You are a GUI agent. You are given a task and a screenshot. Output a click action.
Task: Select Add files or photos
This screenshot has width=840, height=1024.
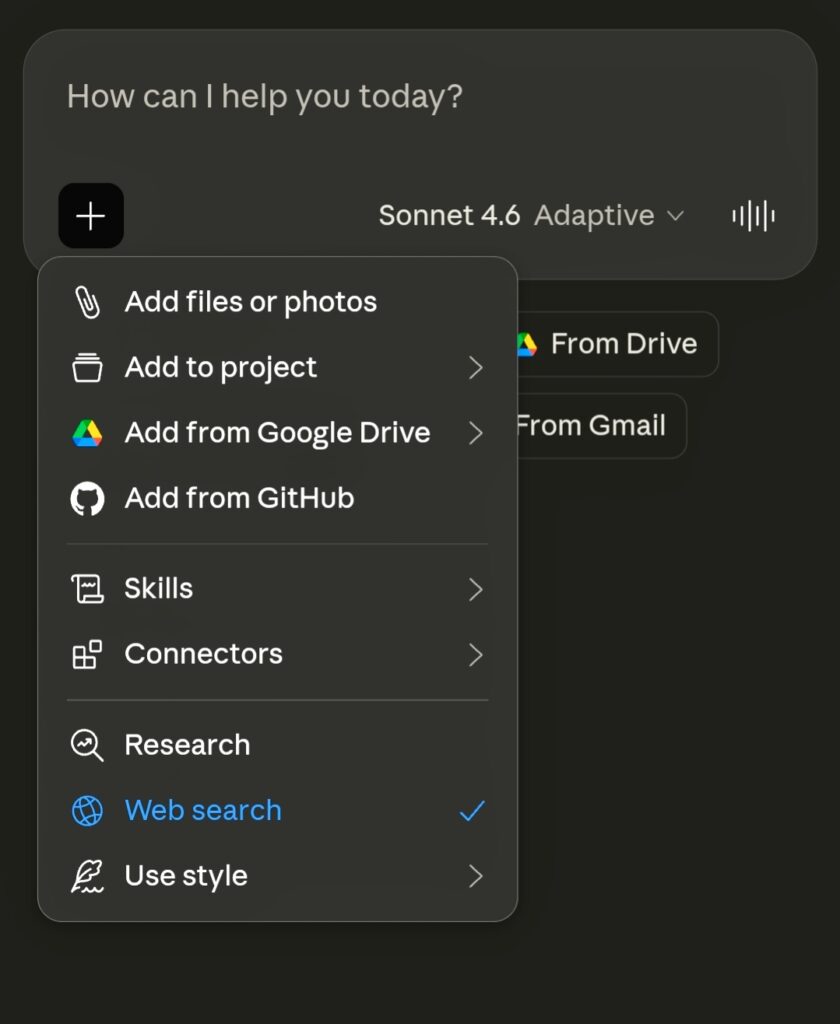[250, 302]
